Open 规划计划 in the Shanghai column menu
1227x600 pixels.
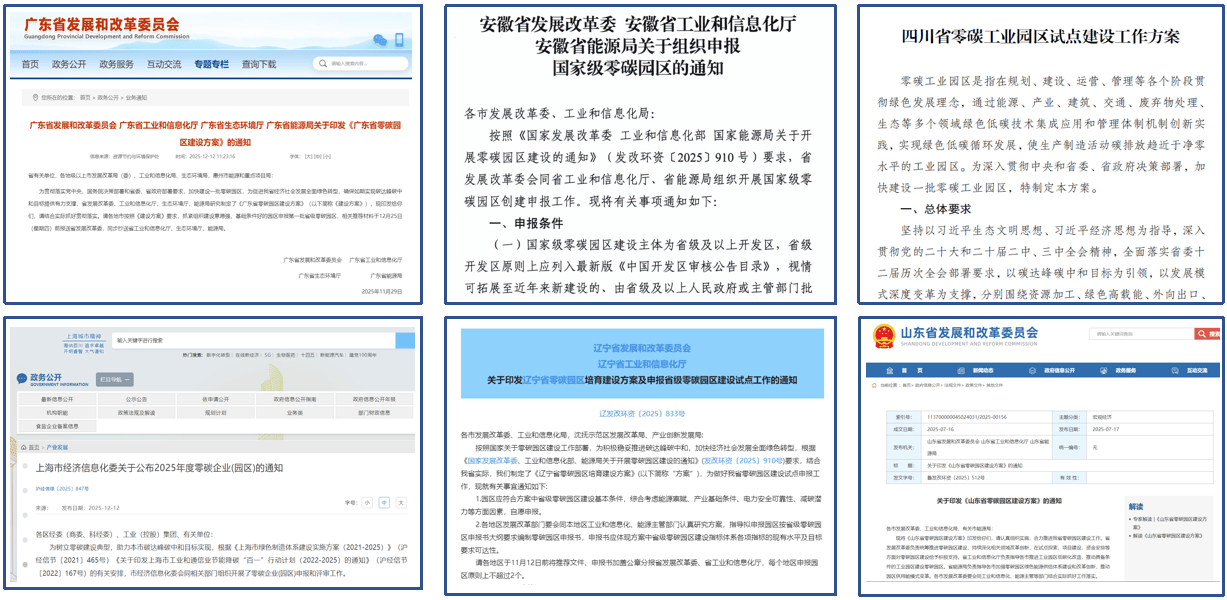pos(215,412)
